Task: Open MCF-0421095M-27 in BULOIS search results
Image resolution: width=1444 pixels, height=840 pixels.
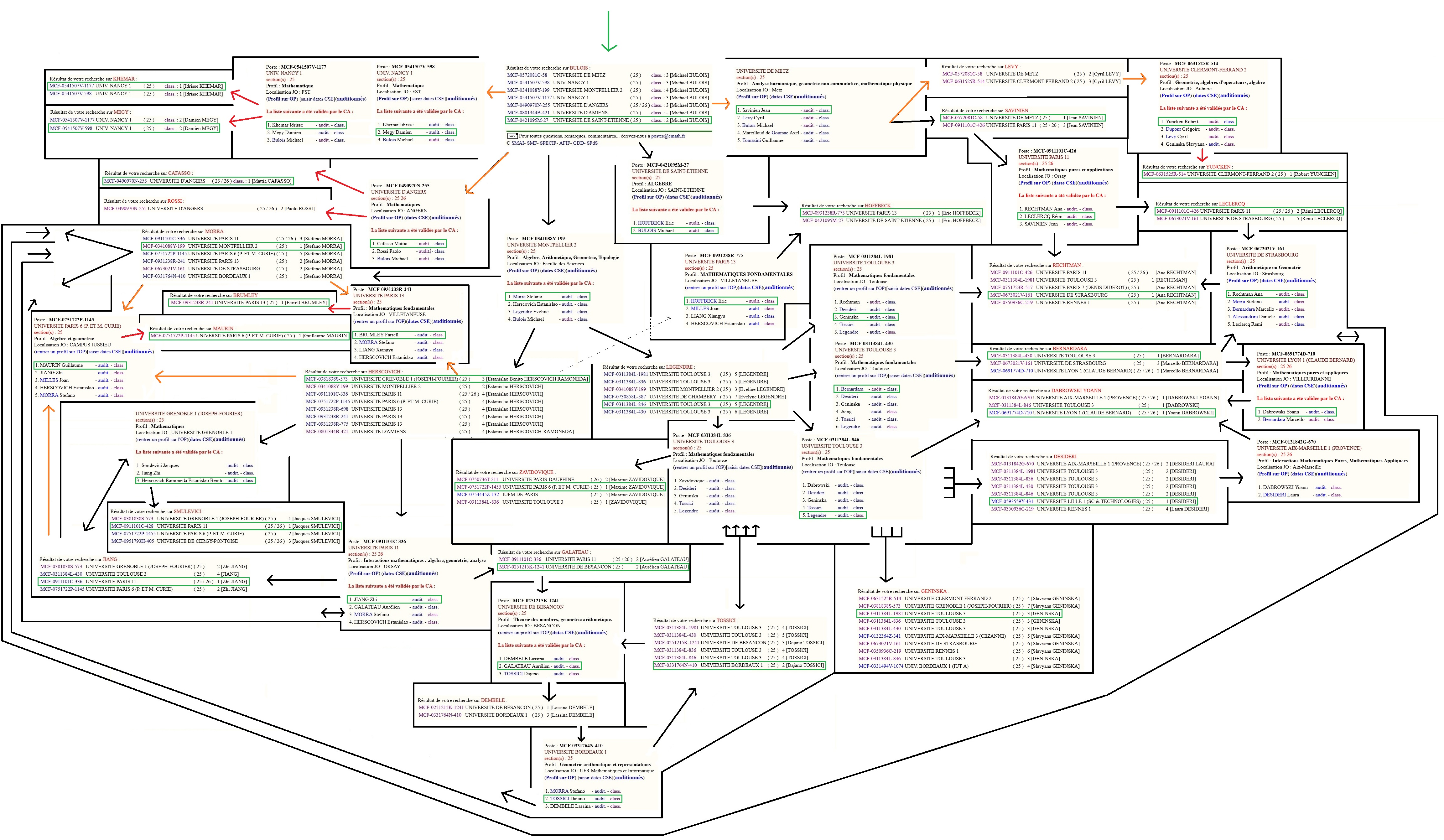Action: (x=527, y=120)
